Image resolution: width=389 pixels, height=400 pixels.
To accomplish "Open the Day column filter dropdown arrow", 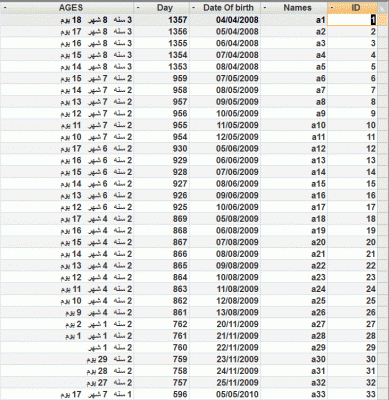I will click(138, 7).
